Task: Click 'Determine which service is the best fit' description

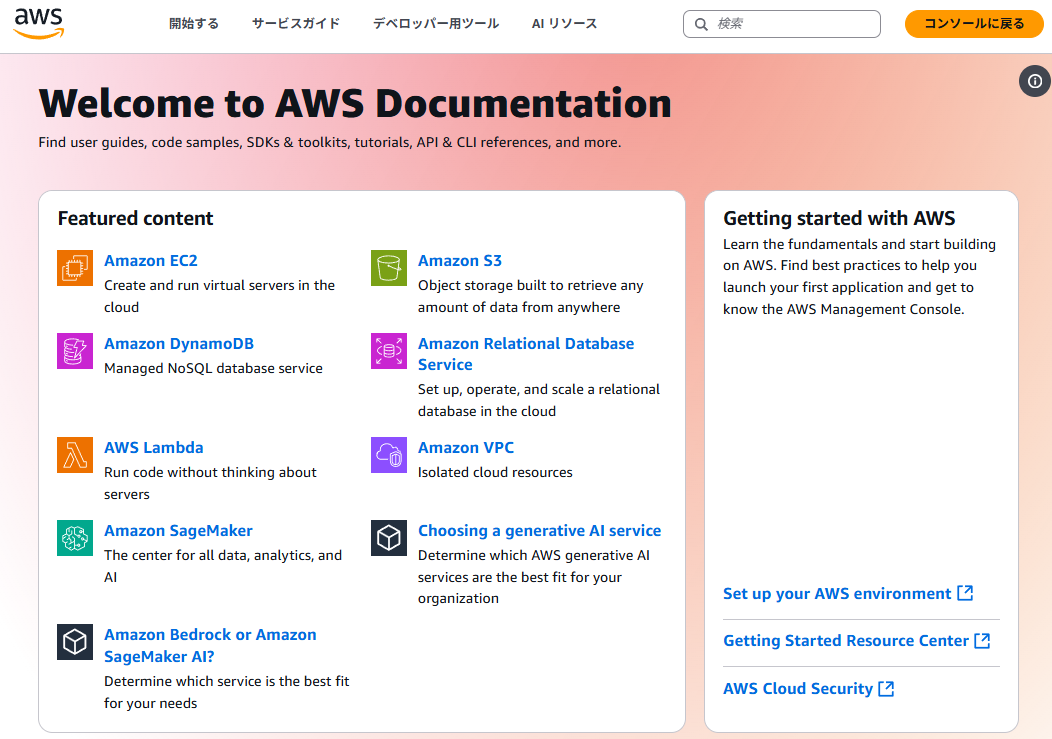Action: [227, 692]
